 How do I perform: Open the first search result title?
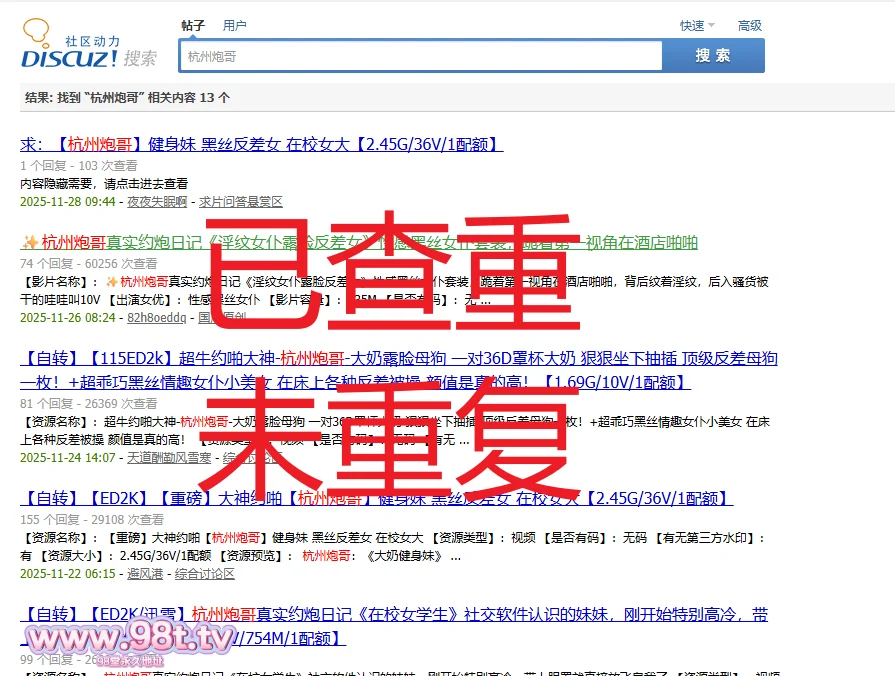261,145
